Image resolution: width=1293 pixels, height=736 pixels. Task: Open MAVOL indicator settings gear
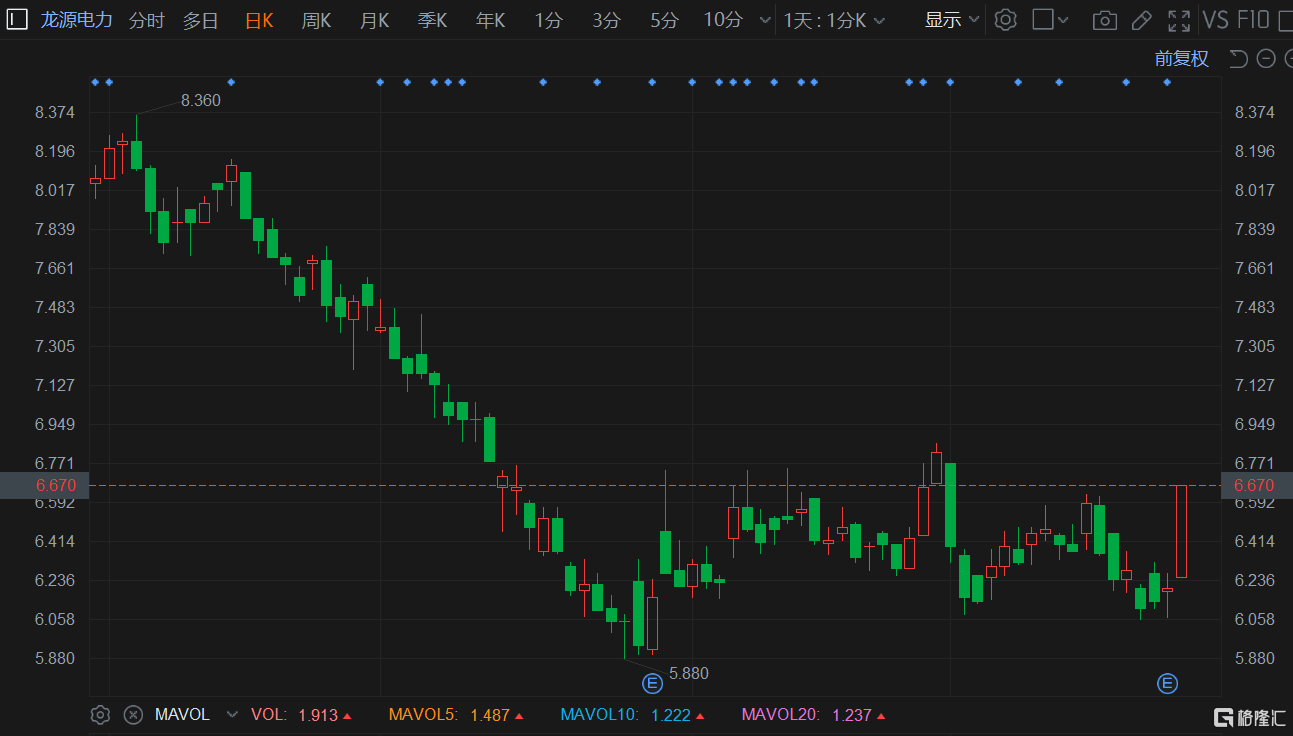[x=100, y=715]
